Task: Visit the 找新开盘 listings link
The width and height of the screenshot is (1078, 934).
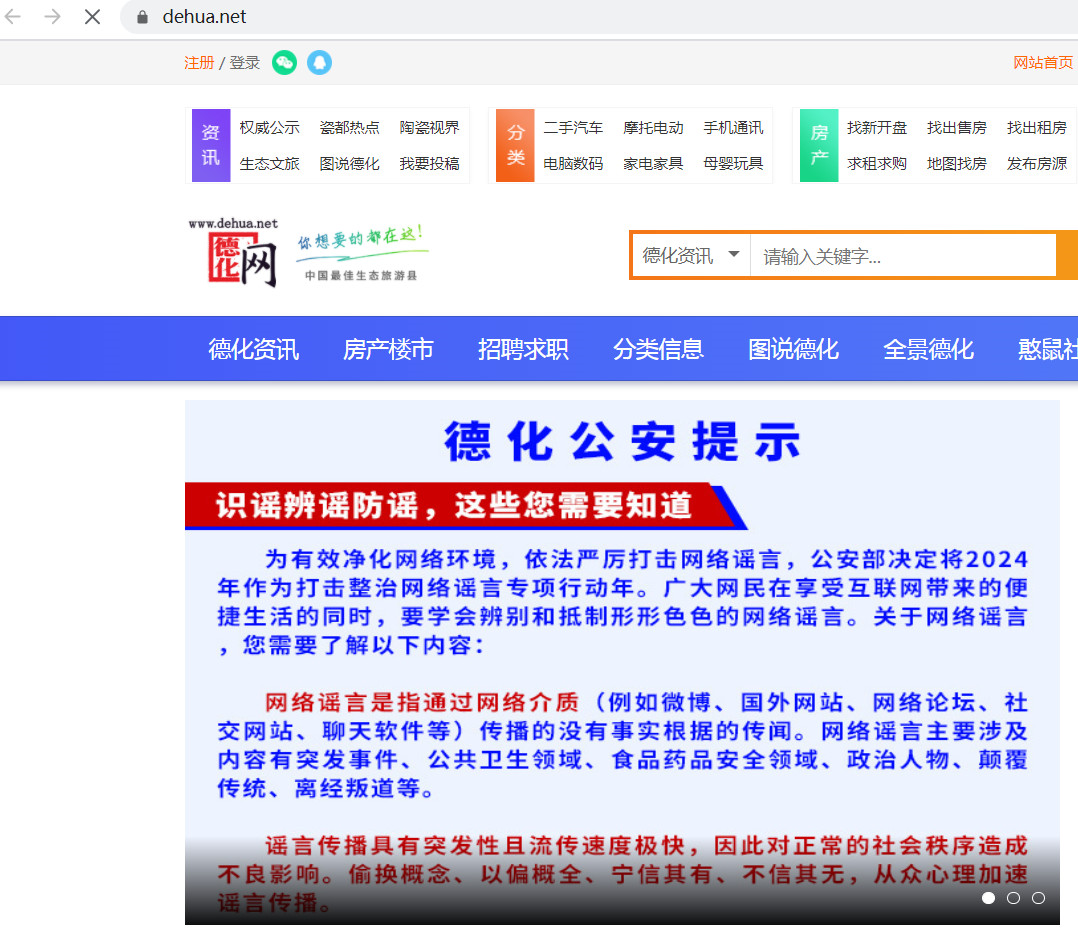Action: pyautogui.click(x=877, y=127)
